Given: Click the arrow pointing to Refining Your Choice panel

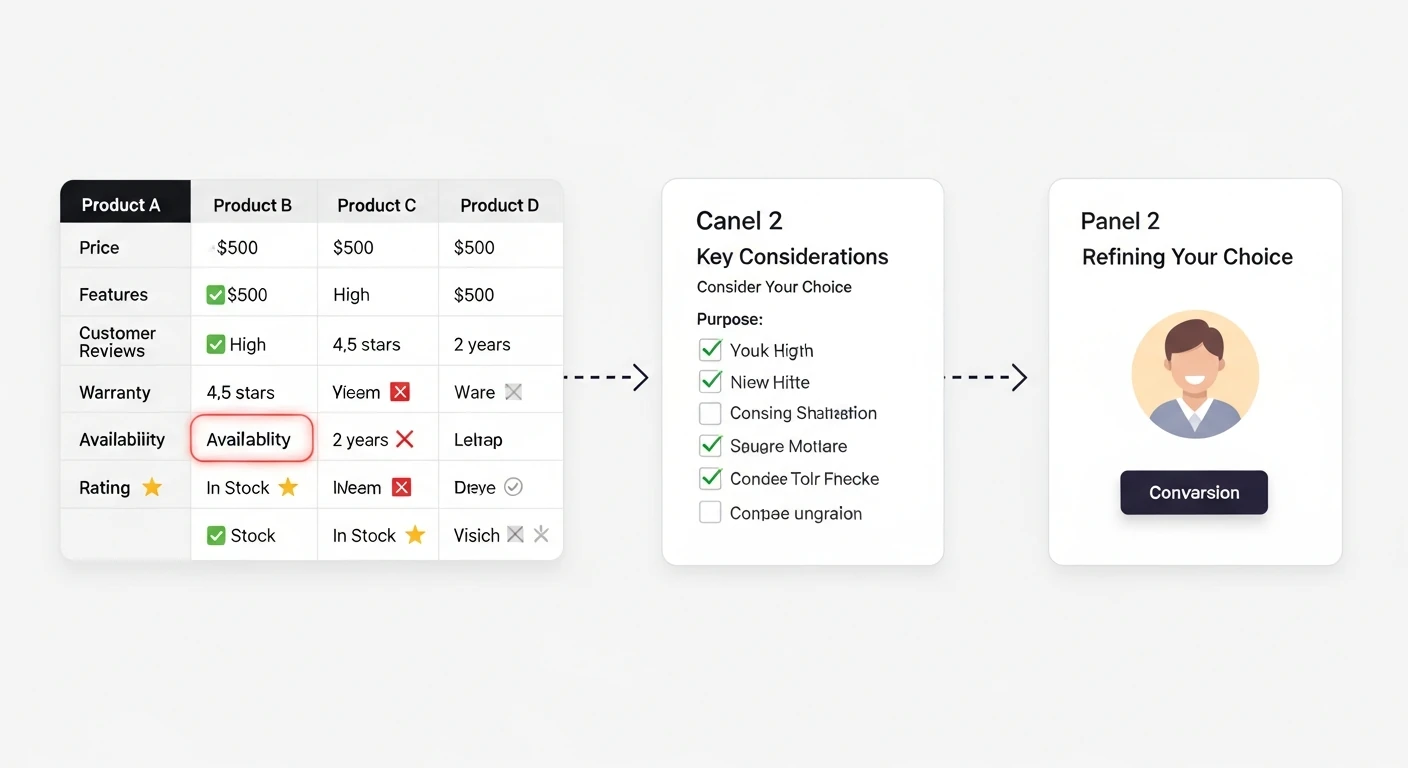Looking at the screenshot, I should pos(985,377).
